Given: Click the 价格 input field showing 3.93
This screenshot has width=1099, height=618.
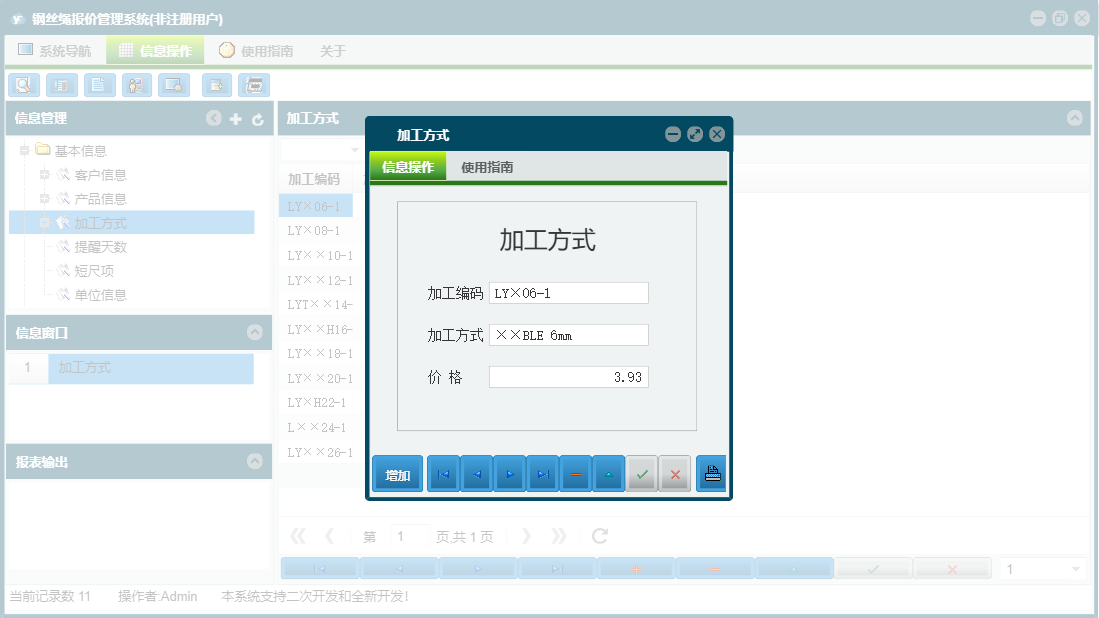Looking at the screenshot, I should pyautogui.click(x=568, y=376).
